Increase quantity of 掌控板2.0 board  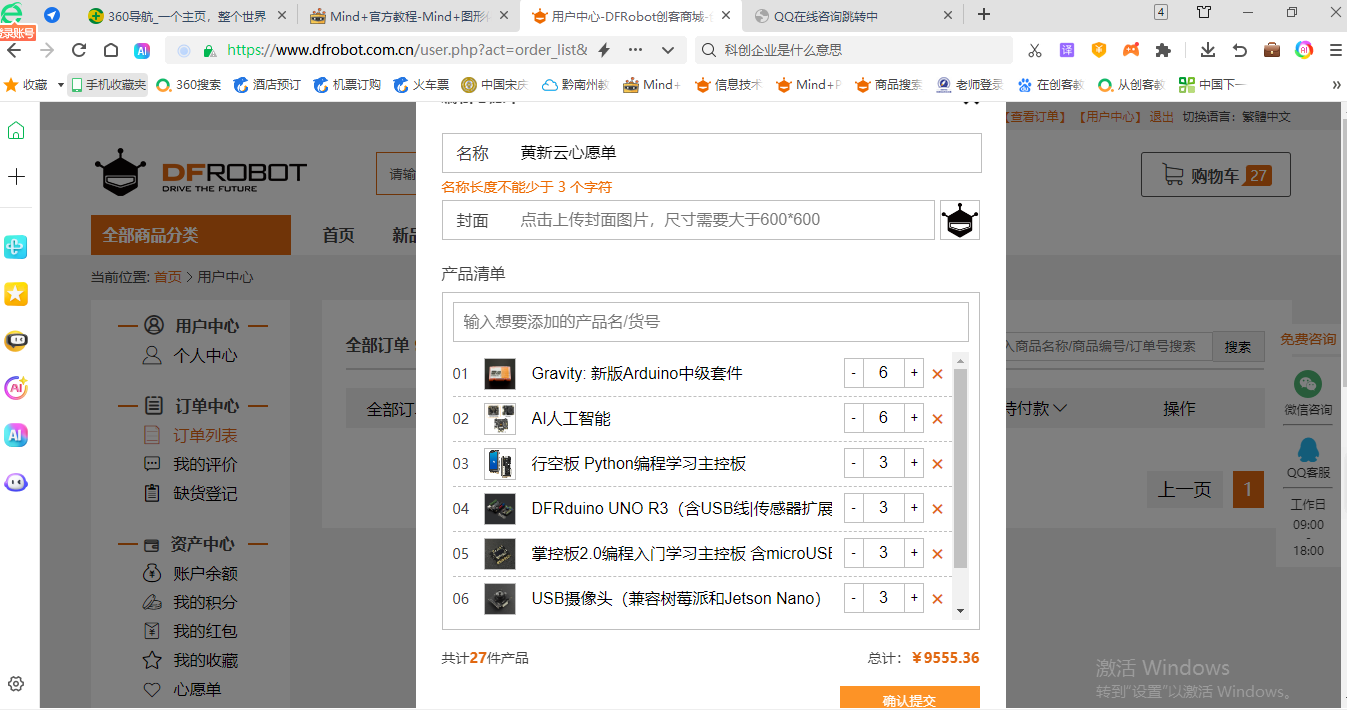(x=913, y=554)
